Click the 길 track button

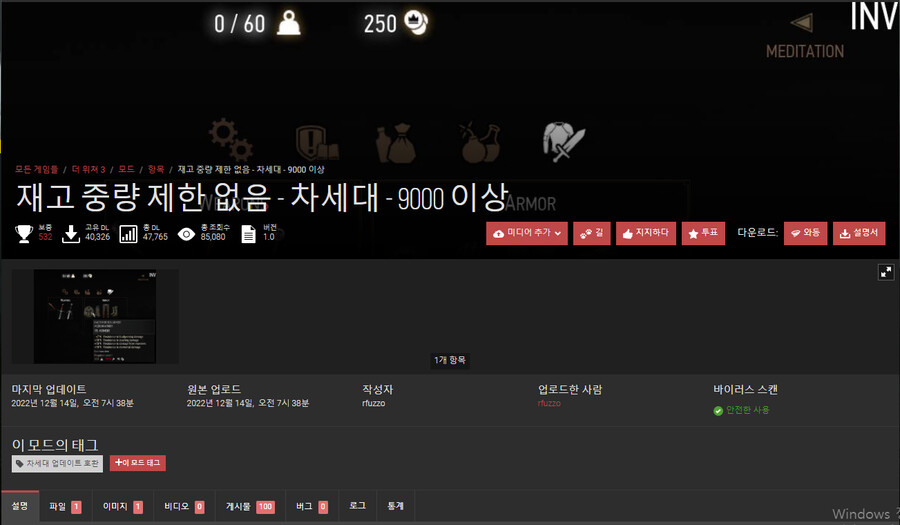pos(591,233)
